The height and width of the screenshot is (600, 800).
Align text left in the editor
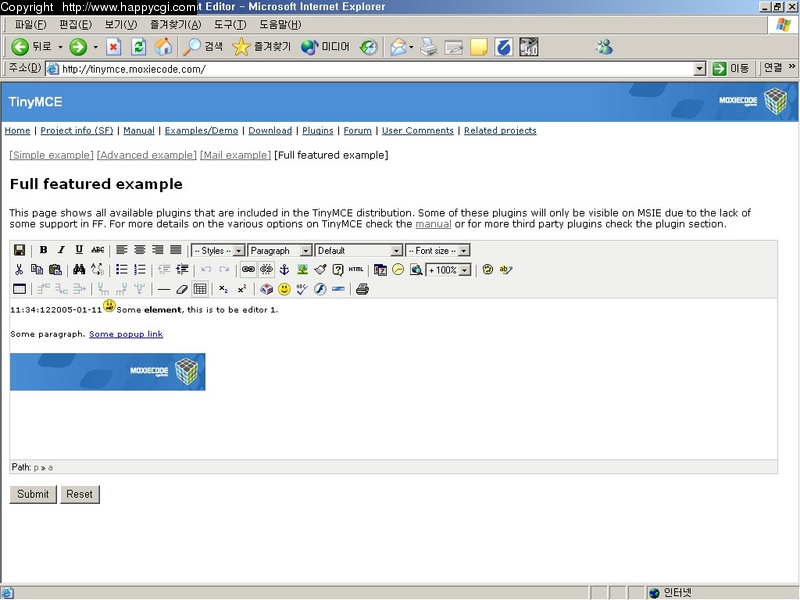coord(121,250)
